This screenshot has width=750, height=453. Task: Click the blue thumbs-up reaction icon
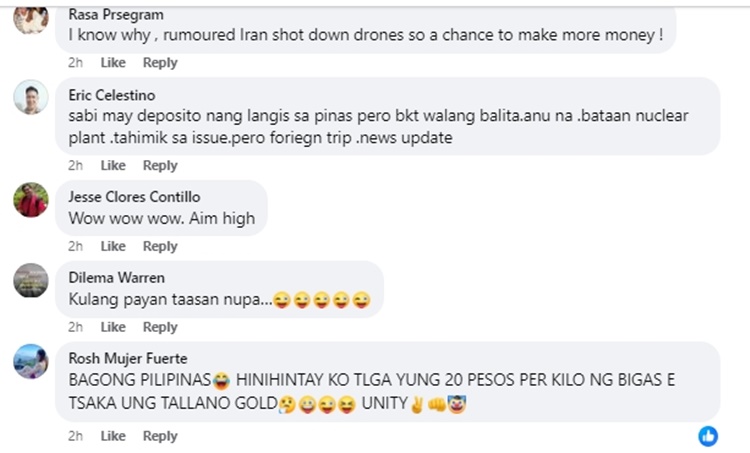708,436
